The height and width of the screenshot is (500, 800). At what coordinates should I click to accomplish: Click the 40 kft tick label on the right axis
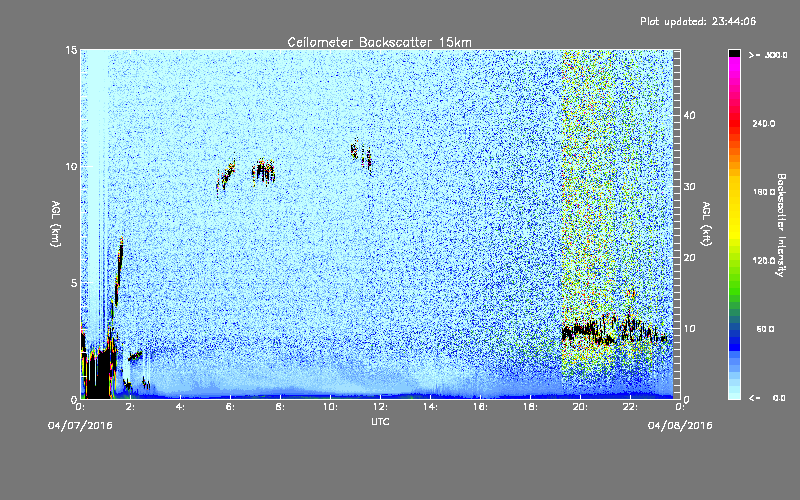click(689, 115)
